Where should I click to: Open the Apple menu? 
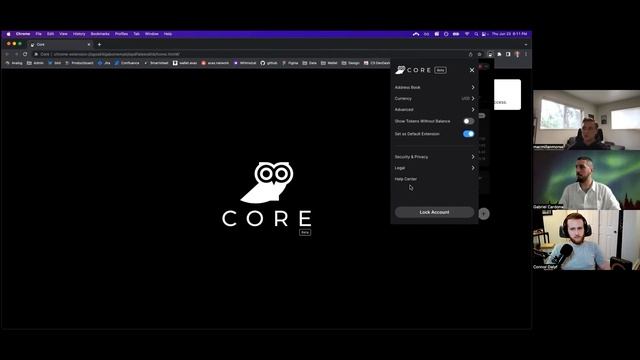click(8, 34)
